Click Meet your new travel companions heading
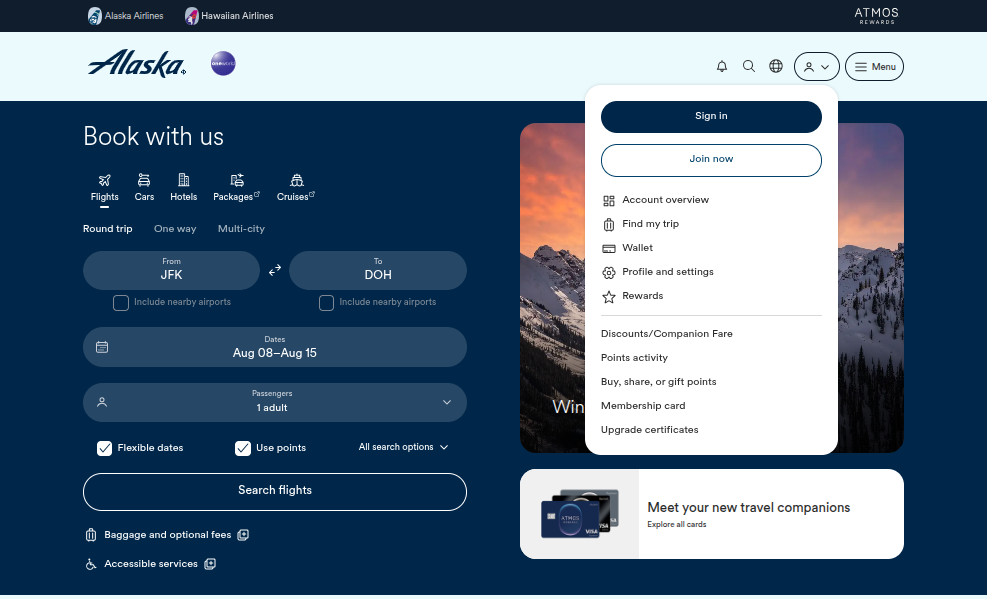This screenshot has width=987, height=599. pos(748,507)
